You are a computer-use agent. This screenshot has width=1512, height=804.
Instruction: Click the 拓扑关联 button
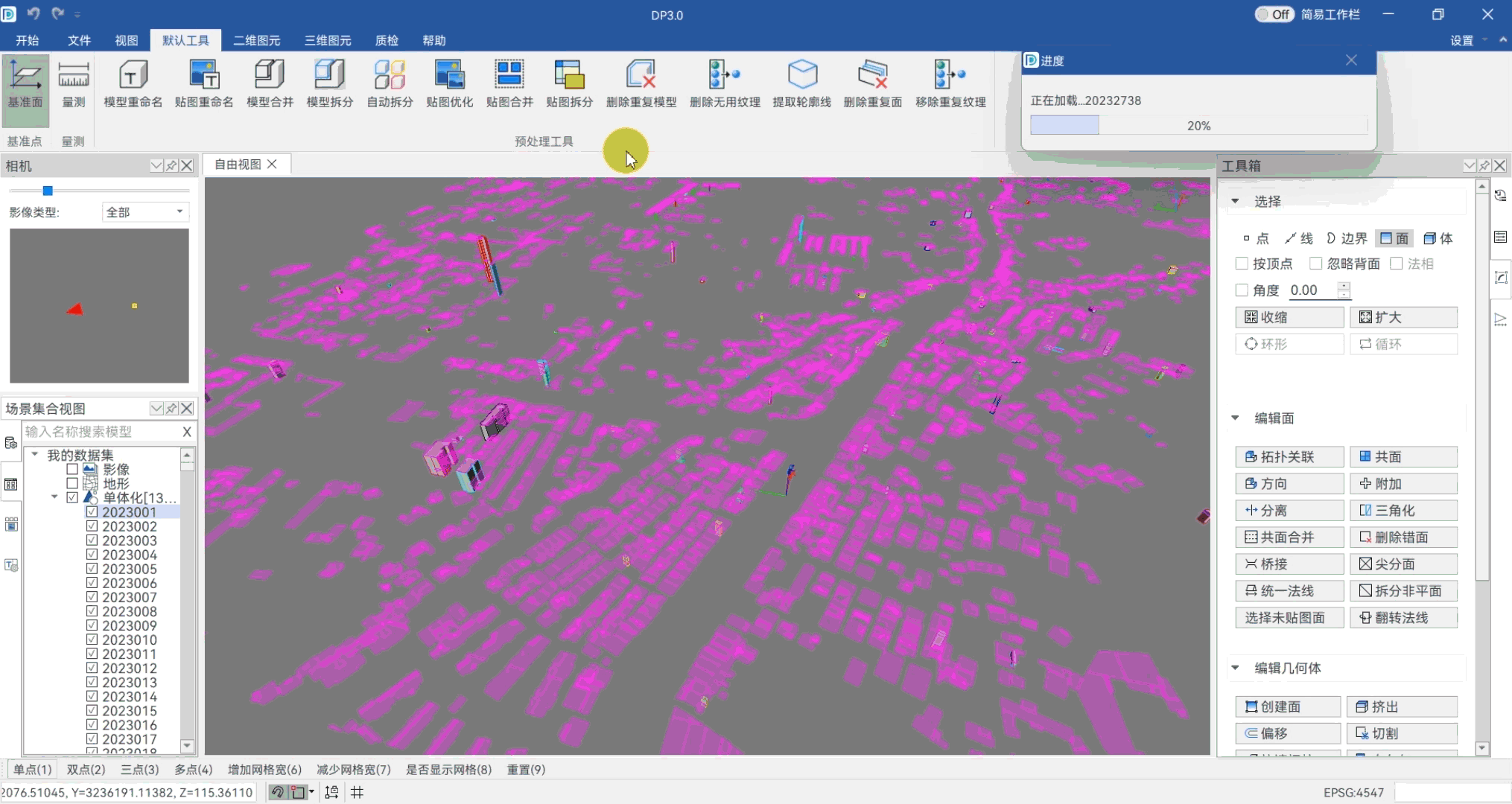(1289, 457)
